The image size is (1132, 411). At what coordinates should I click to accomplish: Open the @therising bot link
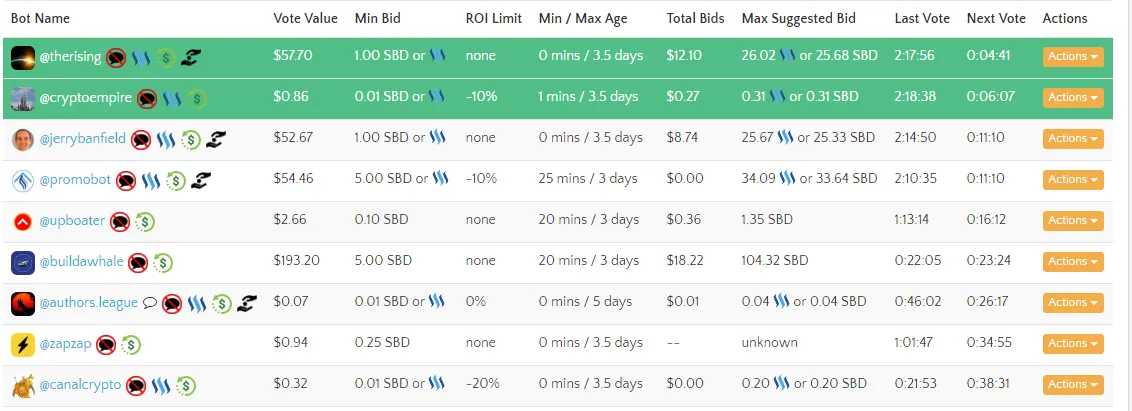click(70, 56)
